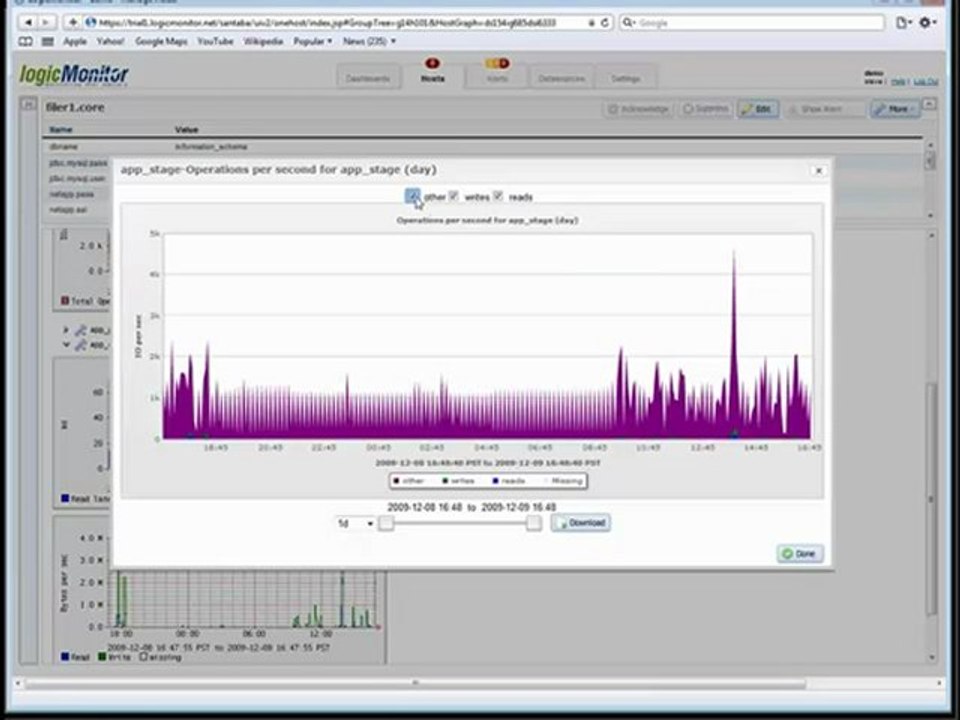
Task: Click the 'other' legend swatch under graph
Action: [396, 481]
